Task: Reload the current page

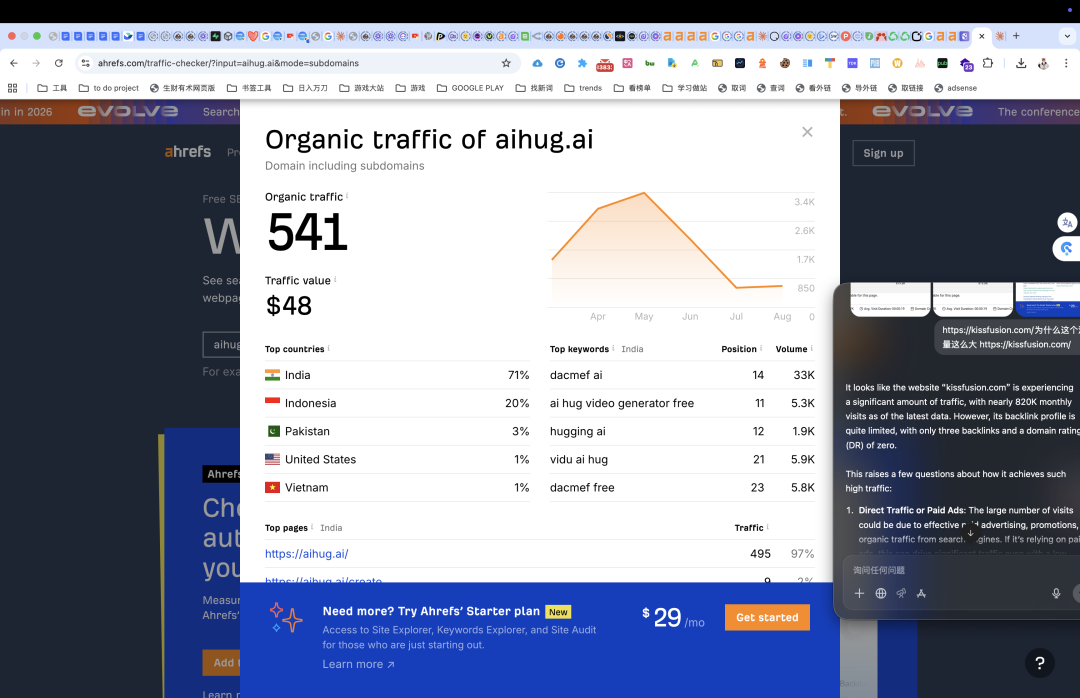Action: click(59, 63)
